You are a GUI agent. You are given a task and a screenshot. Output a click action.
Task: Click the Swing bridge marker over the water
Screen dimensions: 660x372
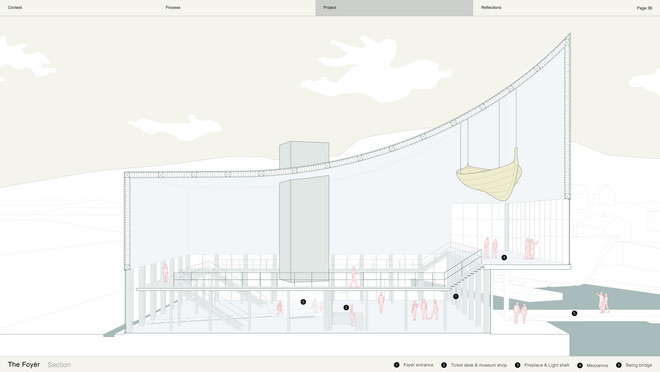[x=574, y=313]
